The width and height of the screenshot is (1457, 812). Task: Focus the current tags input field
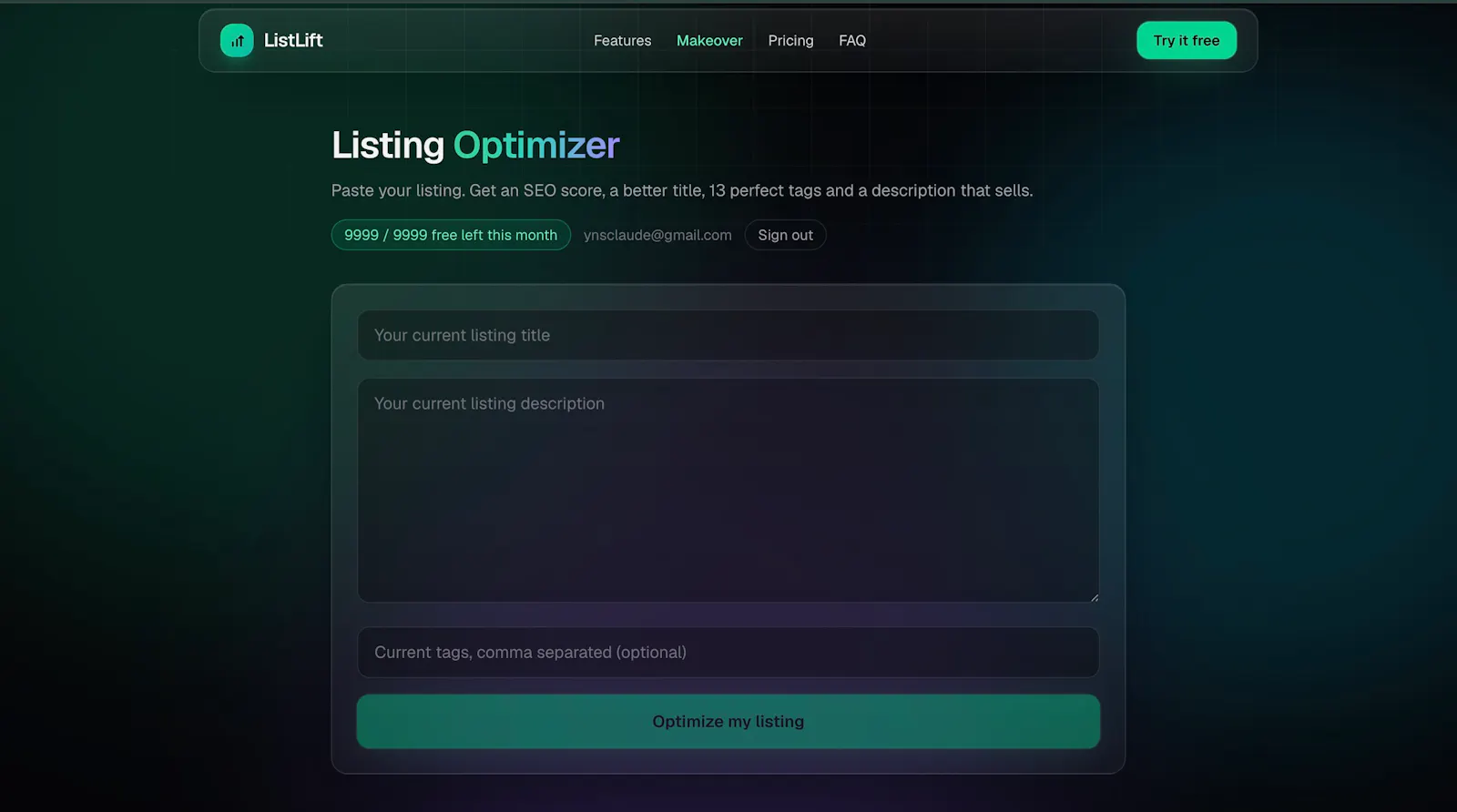[728, 652]
